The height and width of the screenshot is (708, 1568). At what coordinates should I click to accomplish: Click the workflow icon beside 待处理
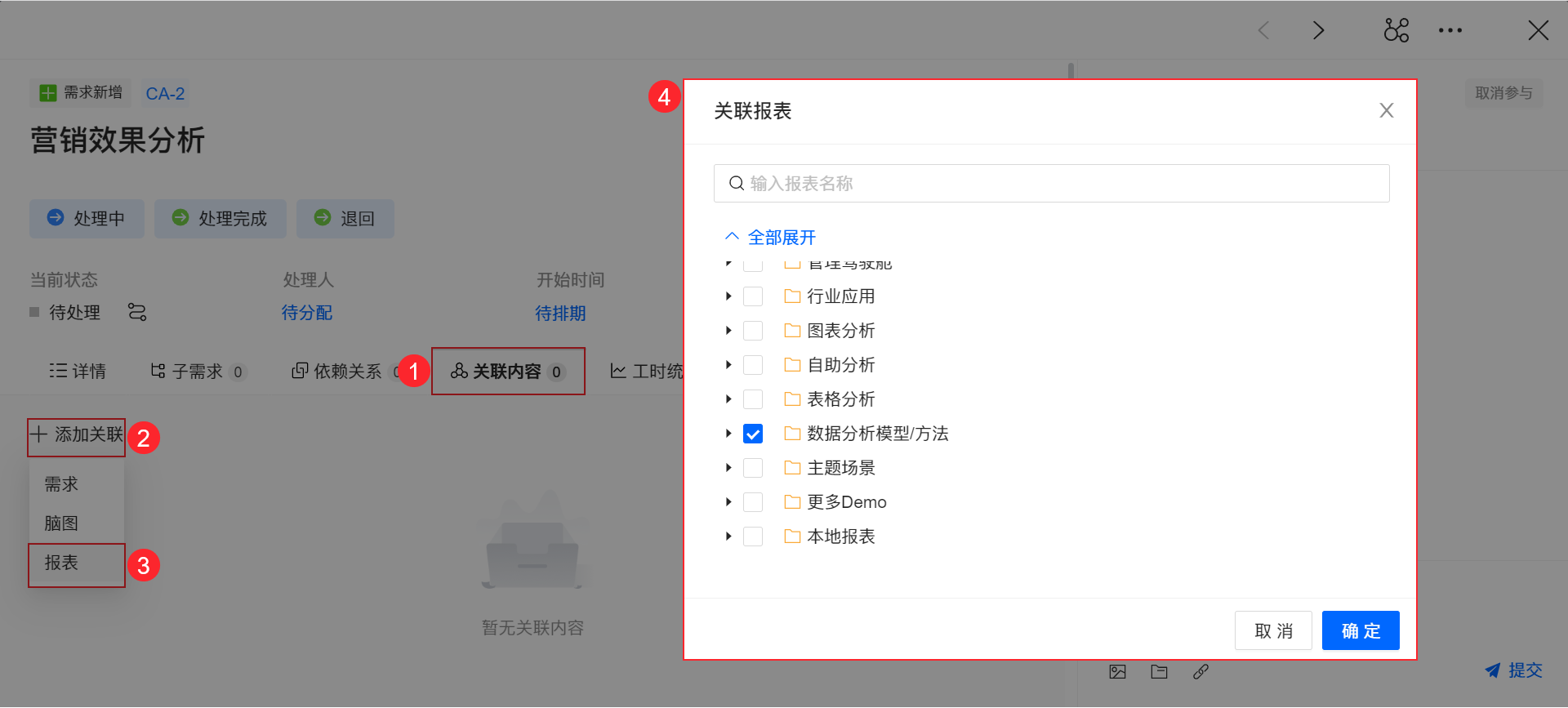tap(137, 312)
